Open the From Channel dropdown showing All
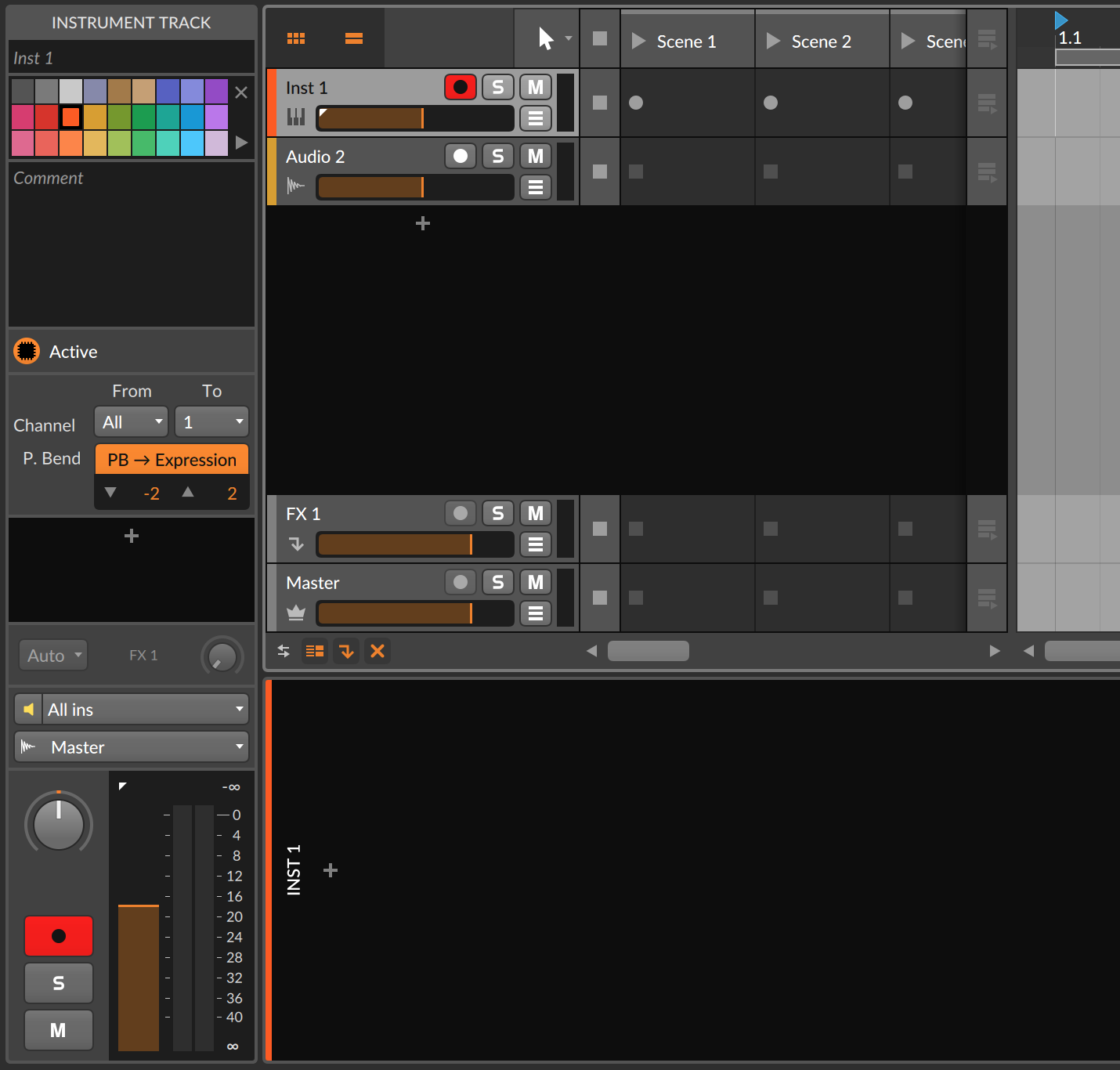 [130, 421]
